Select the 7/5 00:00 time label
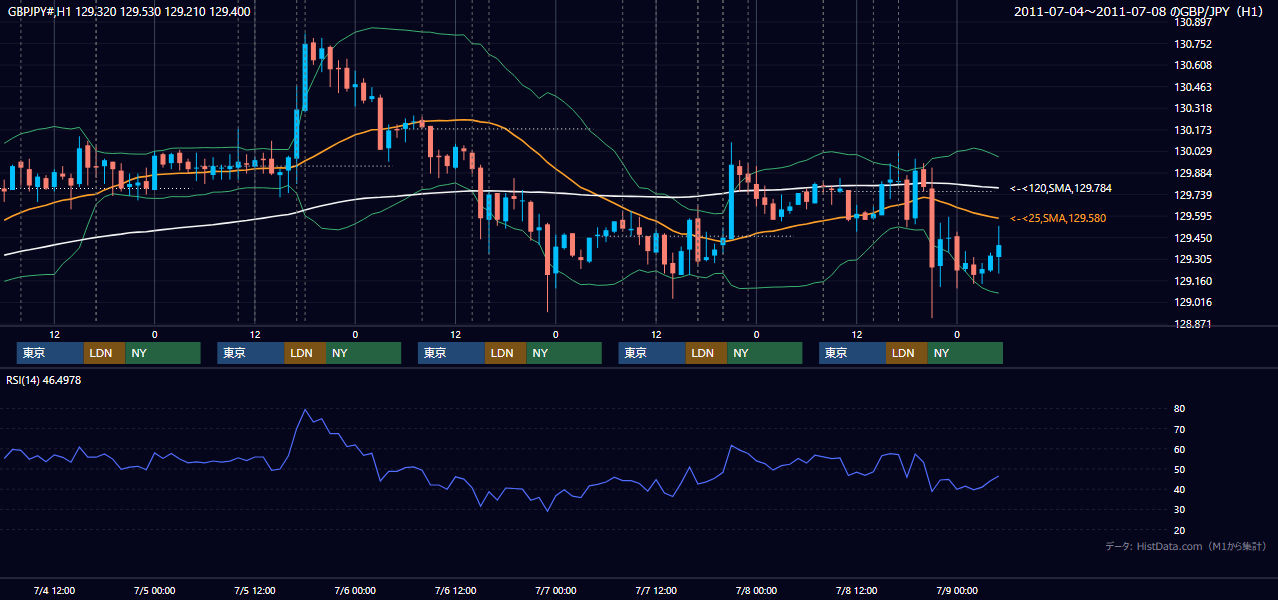The height and width of the screenshot is (600, 1278). point(154,590)
